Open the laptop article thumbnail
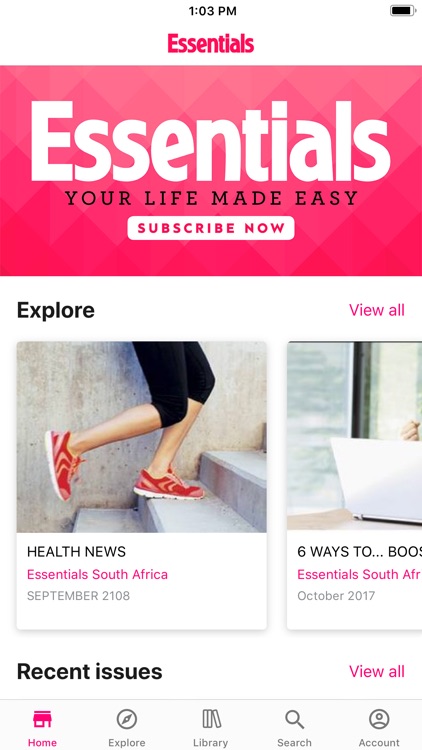The height and width of the screenshot is (750, 422). pyautogui.click(x=355, y=435)
